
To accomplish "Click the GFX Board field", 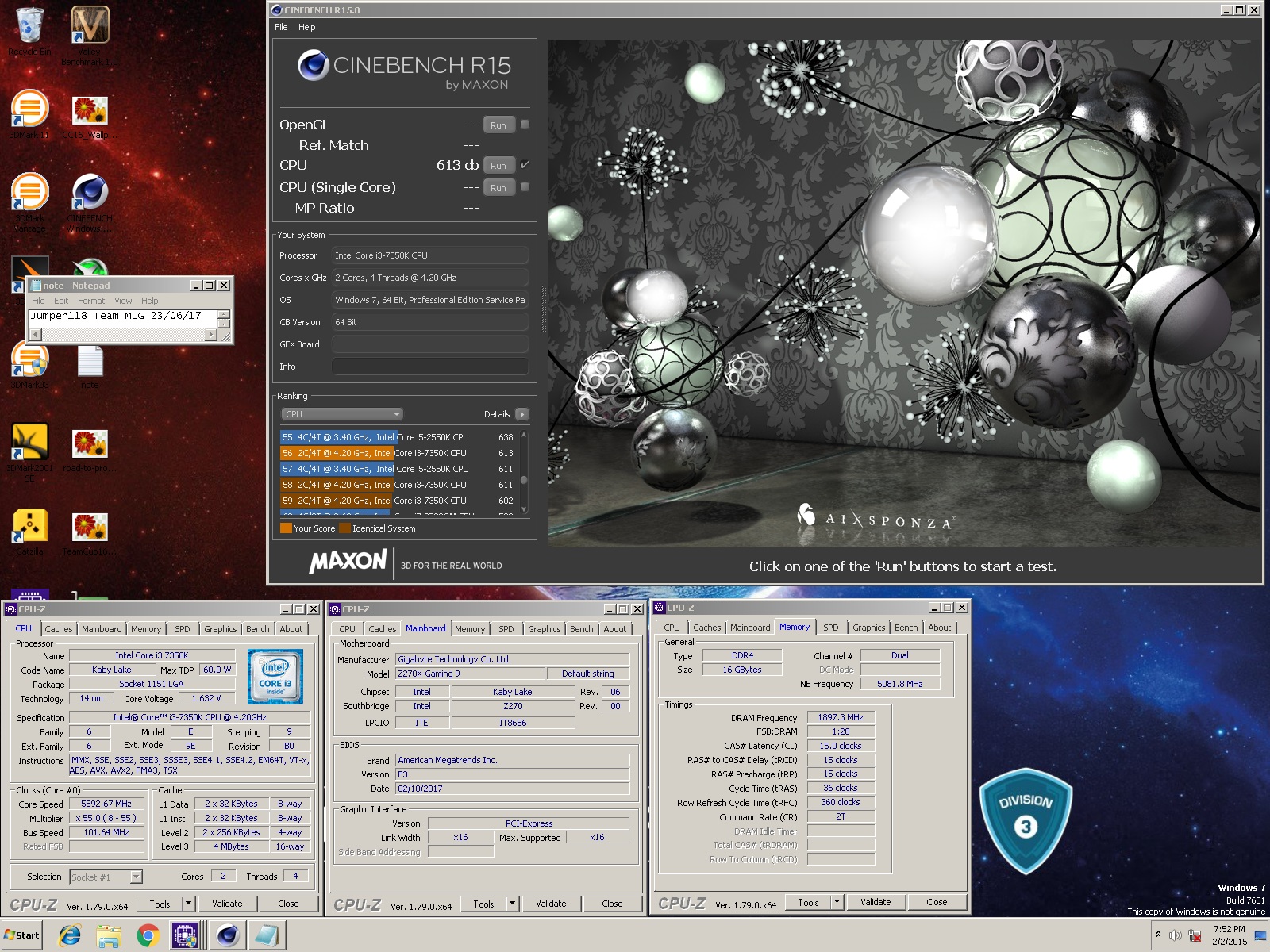I will tap(429, 344).
